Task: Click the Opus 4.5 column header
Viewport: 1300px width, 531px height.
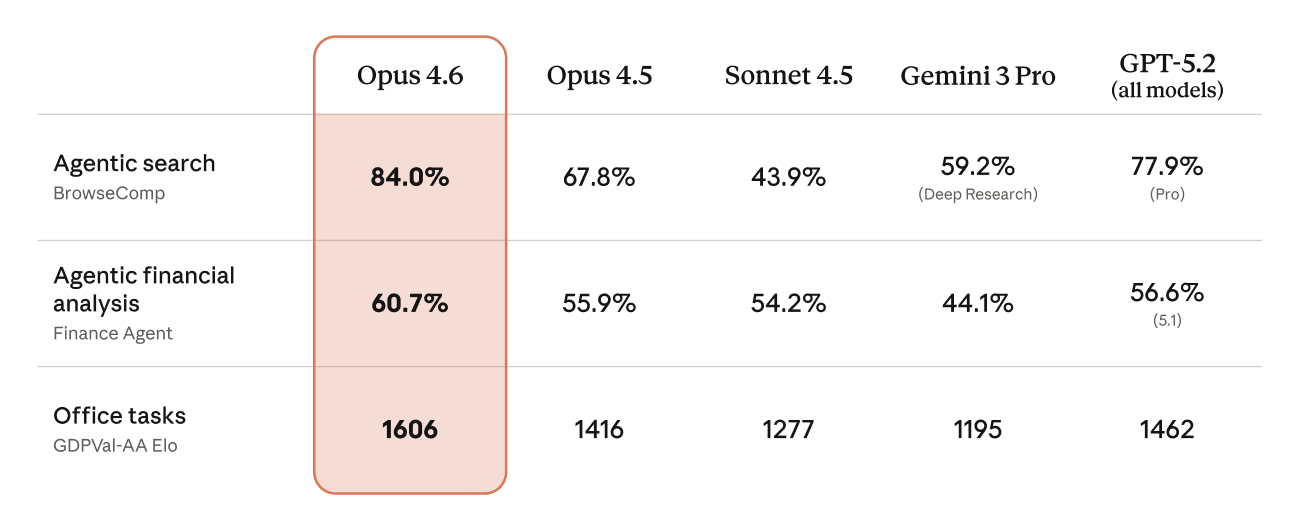Action: (x=599, y=77)
